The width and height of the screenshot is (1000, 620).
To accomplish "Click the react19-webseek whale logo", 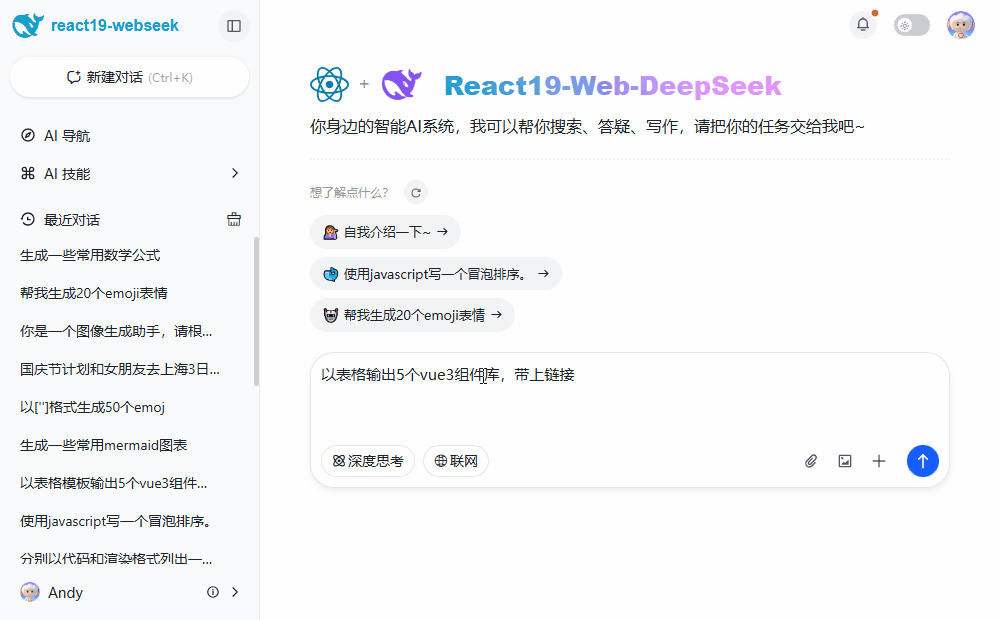I will coord(28,26).
